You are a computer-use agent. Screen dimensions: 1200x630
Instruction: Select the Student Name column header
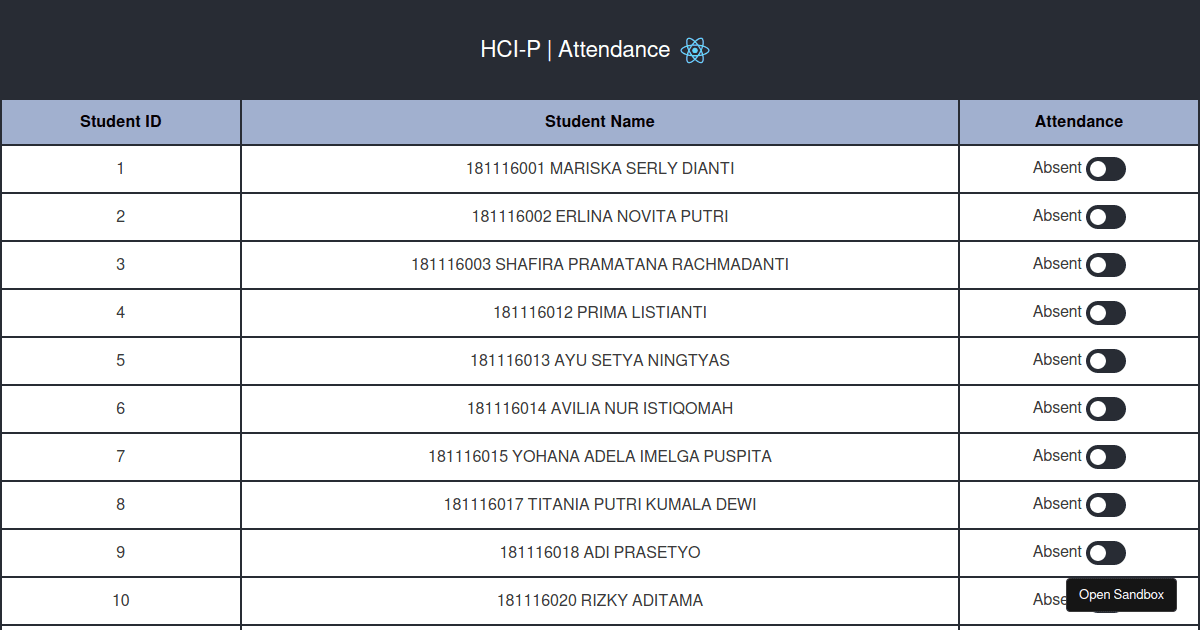(599, 121)
